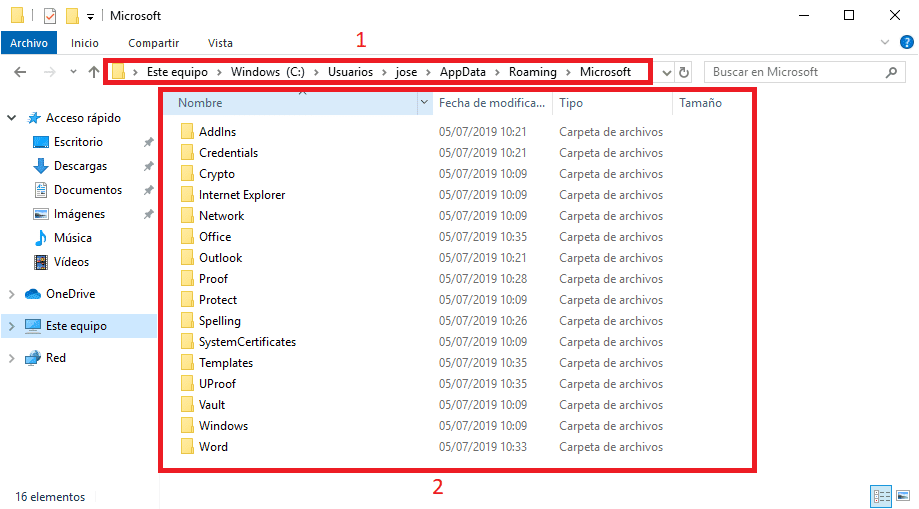Viewport: 919px width, 509px height.
Task: Sort by Fecha de modificación column
Action: 492,103
